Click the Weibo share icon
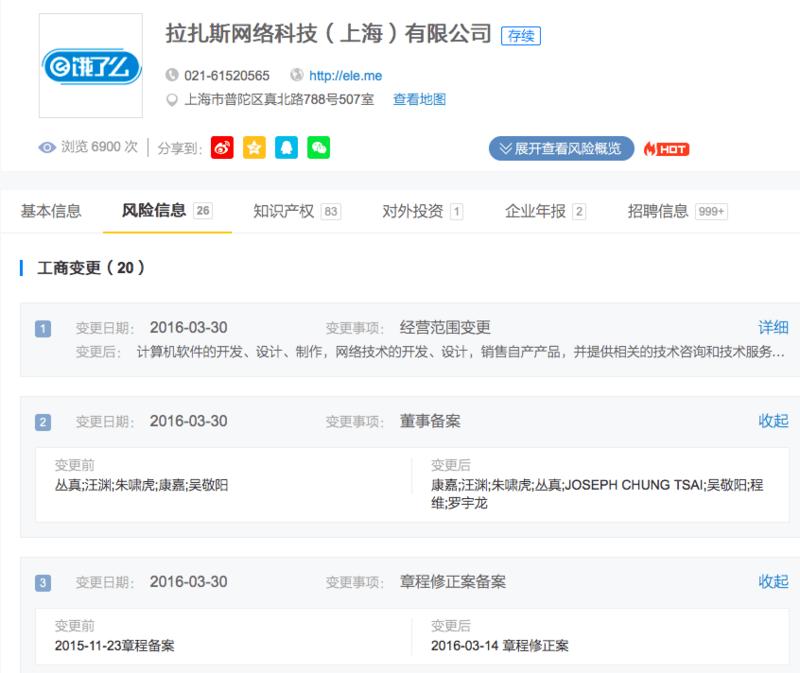The image size is (800, 673). click(x=223, y=148)
